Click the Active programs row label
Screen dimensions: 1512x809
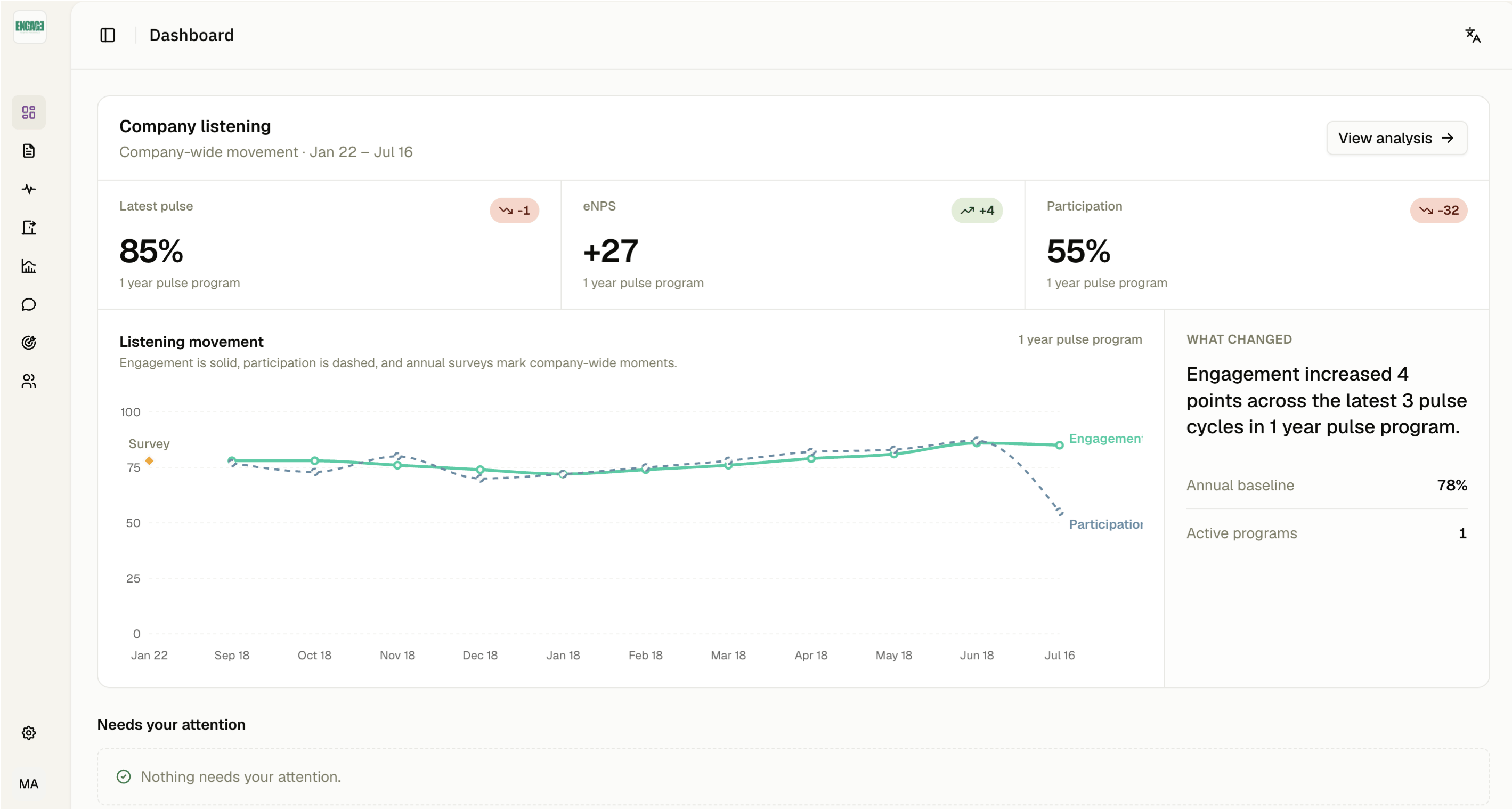pos(1241,533)
